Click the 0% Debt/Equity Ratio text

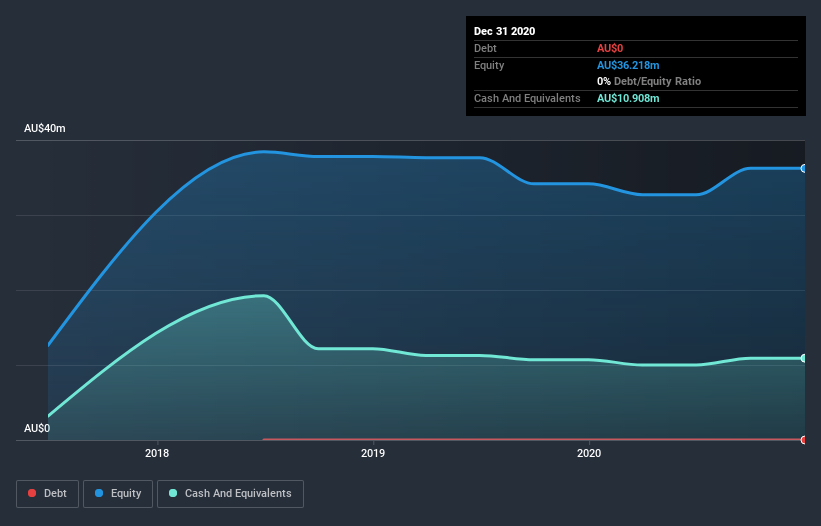click(x=649, y=81)
